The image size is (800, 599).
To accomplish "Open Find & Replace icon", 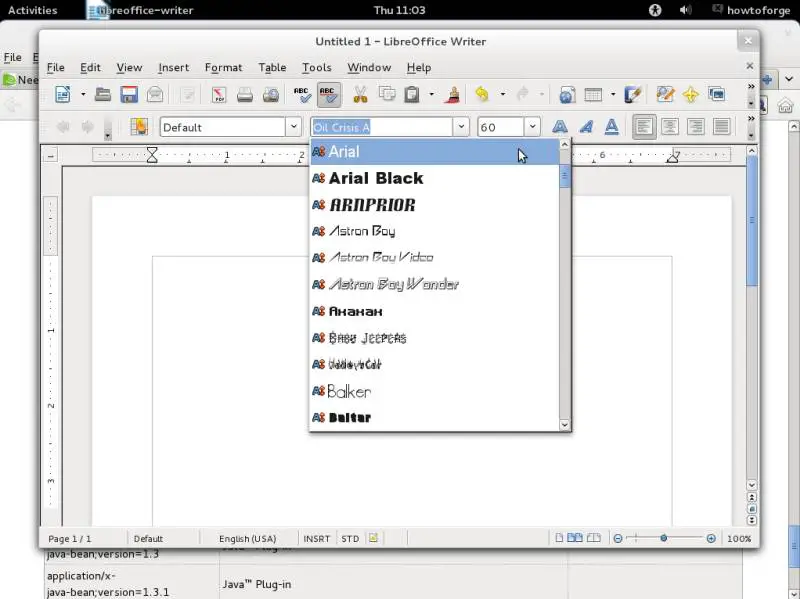I will coord(665,94).
